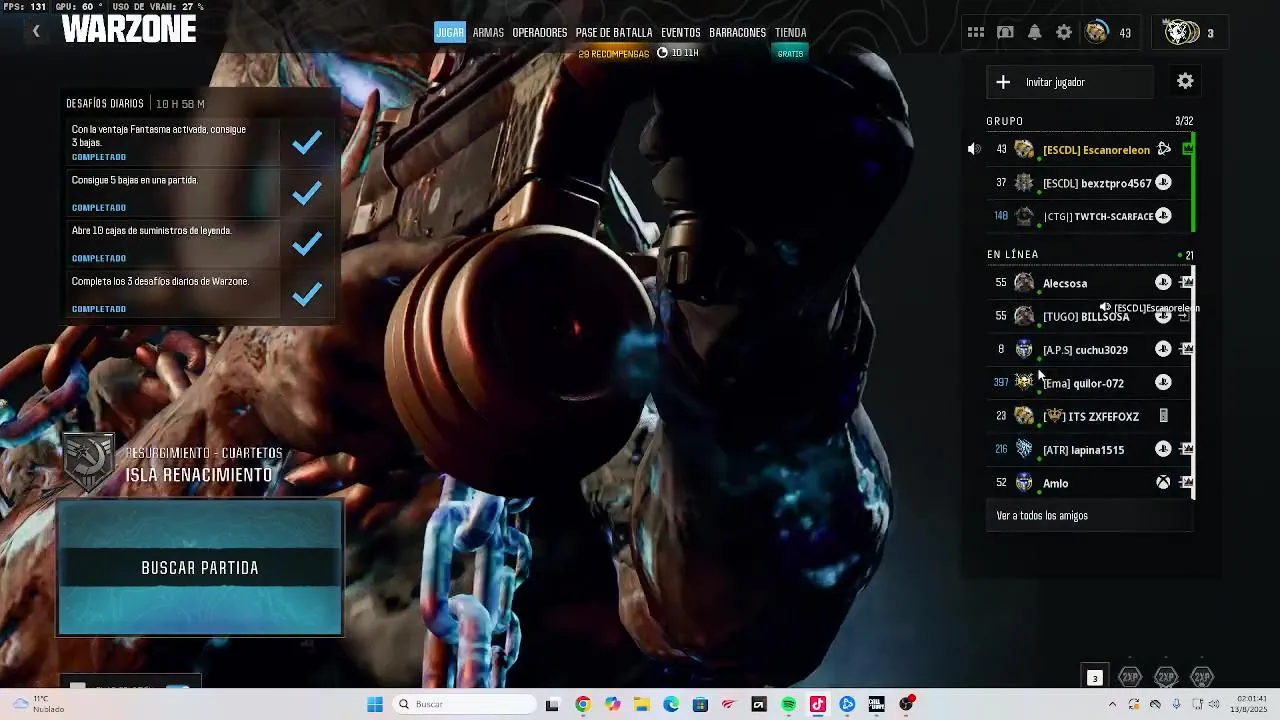Screen dimensions: 1280x720
Task: Open Google Chrome from the taskbar
Action: pos(583,704)
